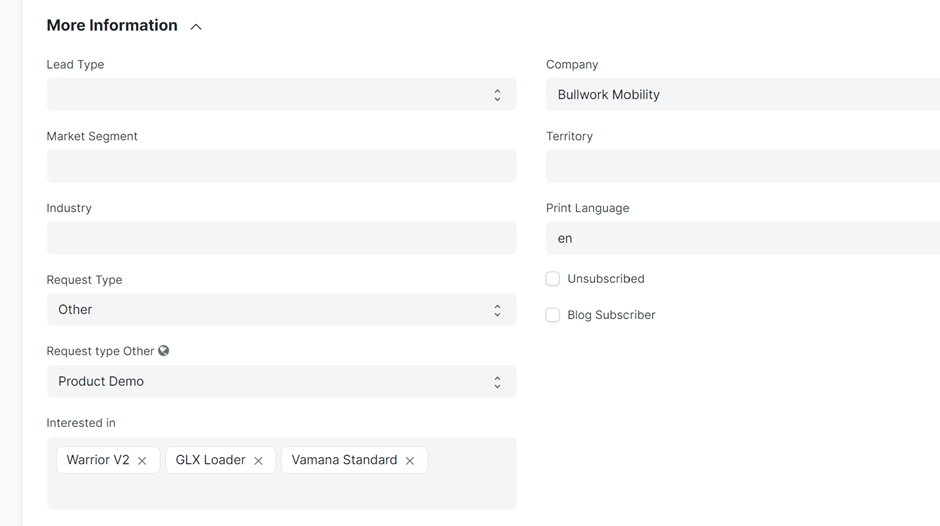The image size is (940, 526).
Task: Click the Market Segment field
Action: pos(281,166)
